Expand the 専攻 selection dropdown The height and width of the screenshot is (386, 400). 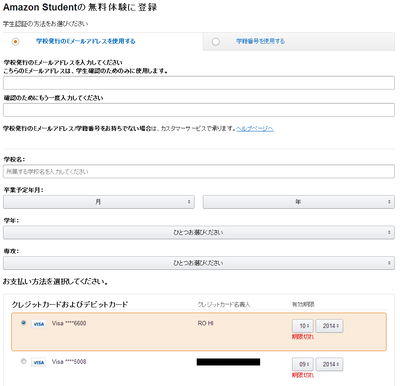tap(199, 263)
